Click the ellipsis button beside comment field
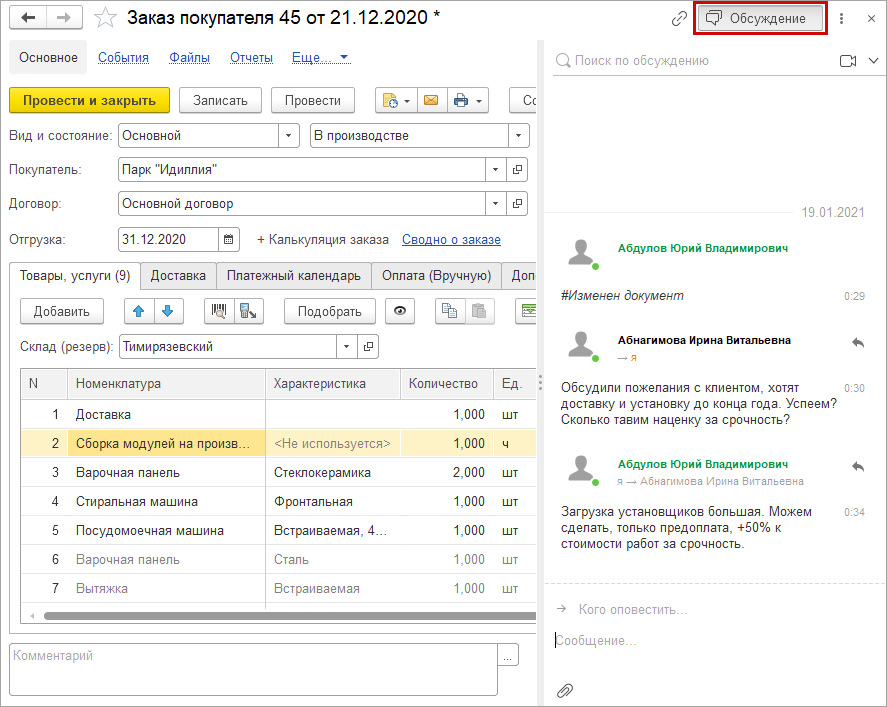Screen dimensions: 887x707 tap(508, 655)
